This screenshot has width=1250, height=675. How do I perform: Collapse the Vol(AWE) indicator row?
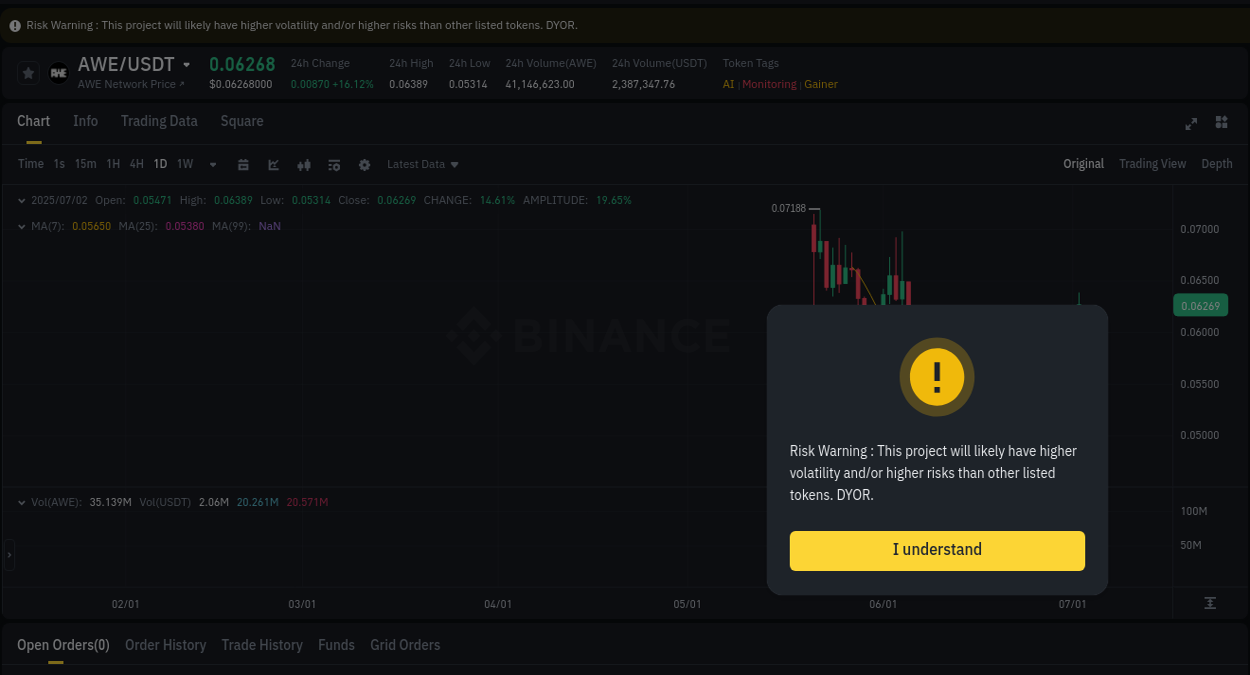tap(21, 502)
